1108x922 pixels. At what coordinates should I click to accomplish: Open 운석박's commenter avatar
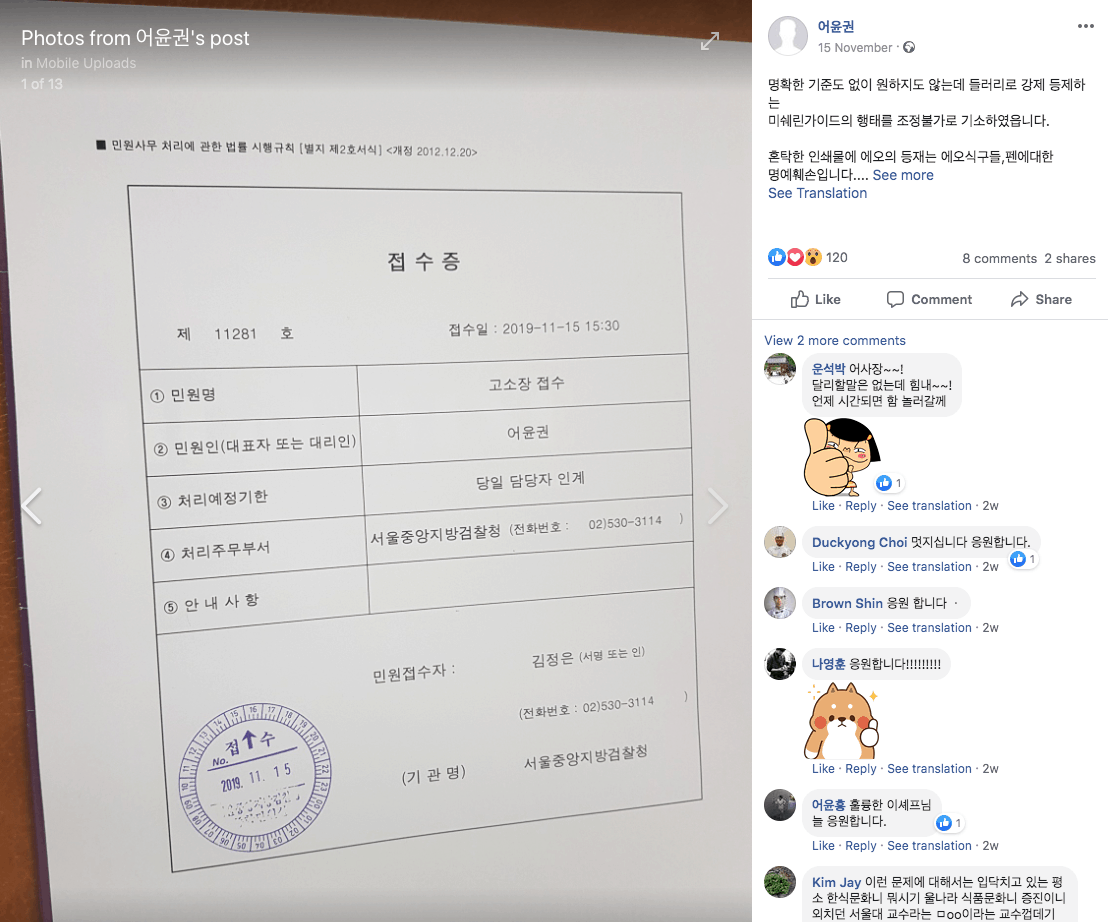point(780,369)
